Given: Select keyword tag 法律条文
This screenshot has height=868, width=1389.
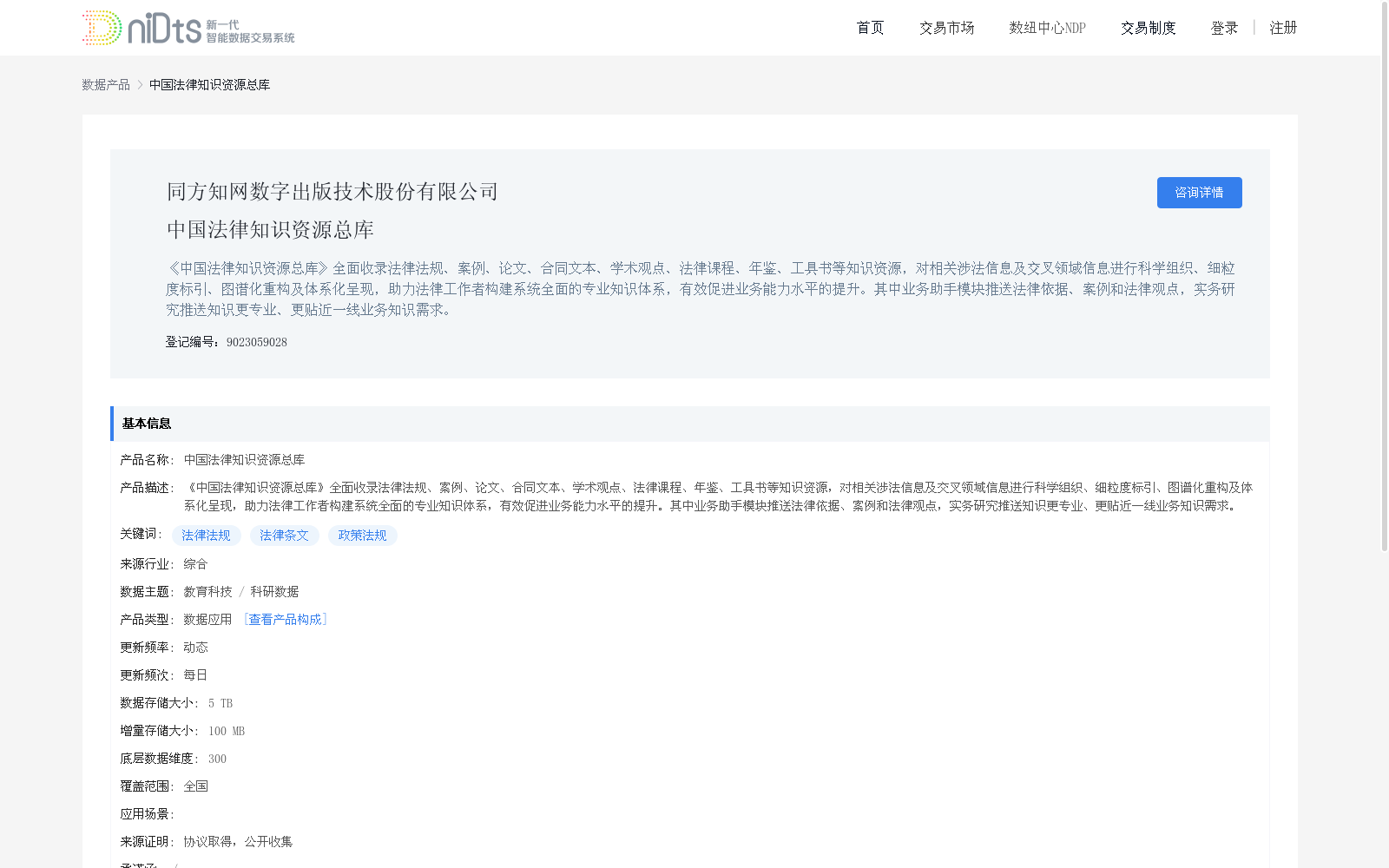Looking at the screenshot, I should (x=284, y=536).
